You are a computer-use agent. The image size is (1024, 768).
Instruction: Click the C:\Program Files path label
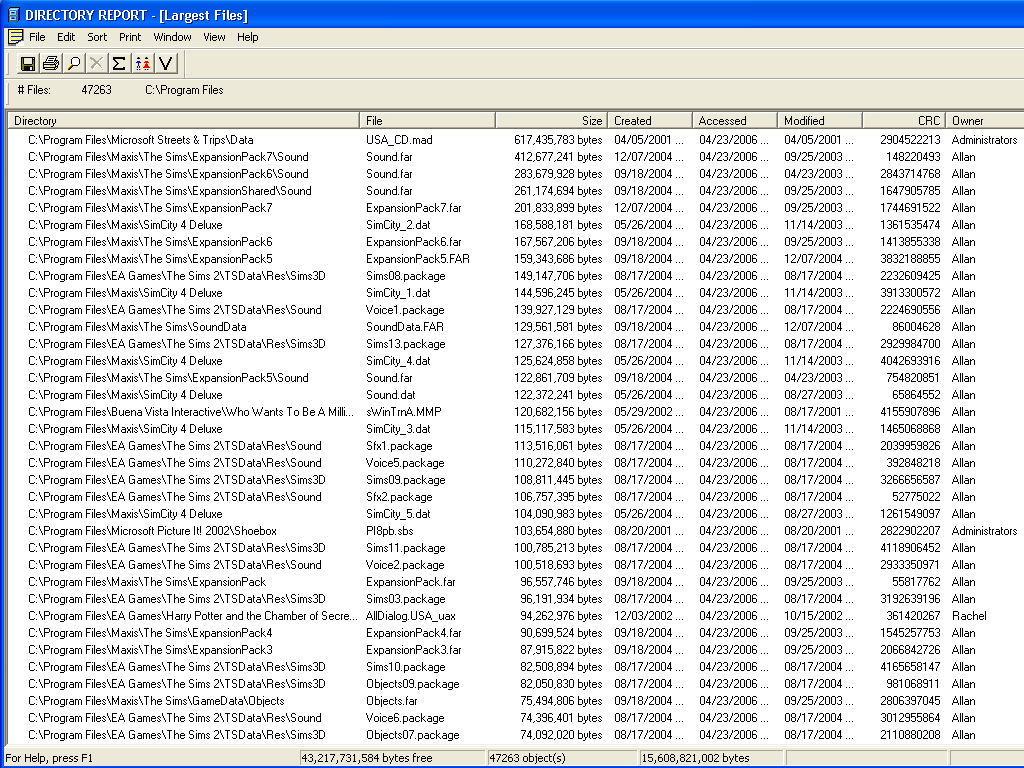(x=184, y=90)
